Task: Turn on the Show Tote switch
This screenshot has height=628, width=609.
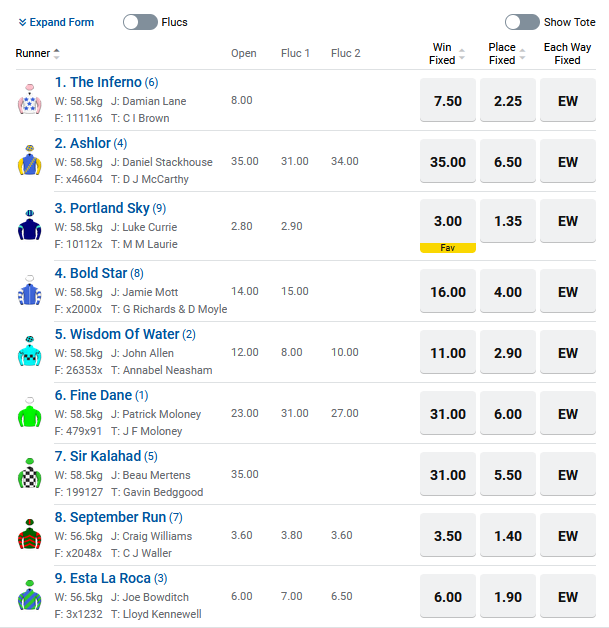Action: coord(522,22)
